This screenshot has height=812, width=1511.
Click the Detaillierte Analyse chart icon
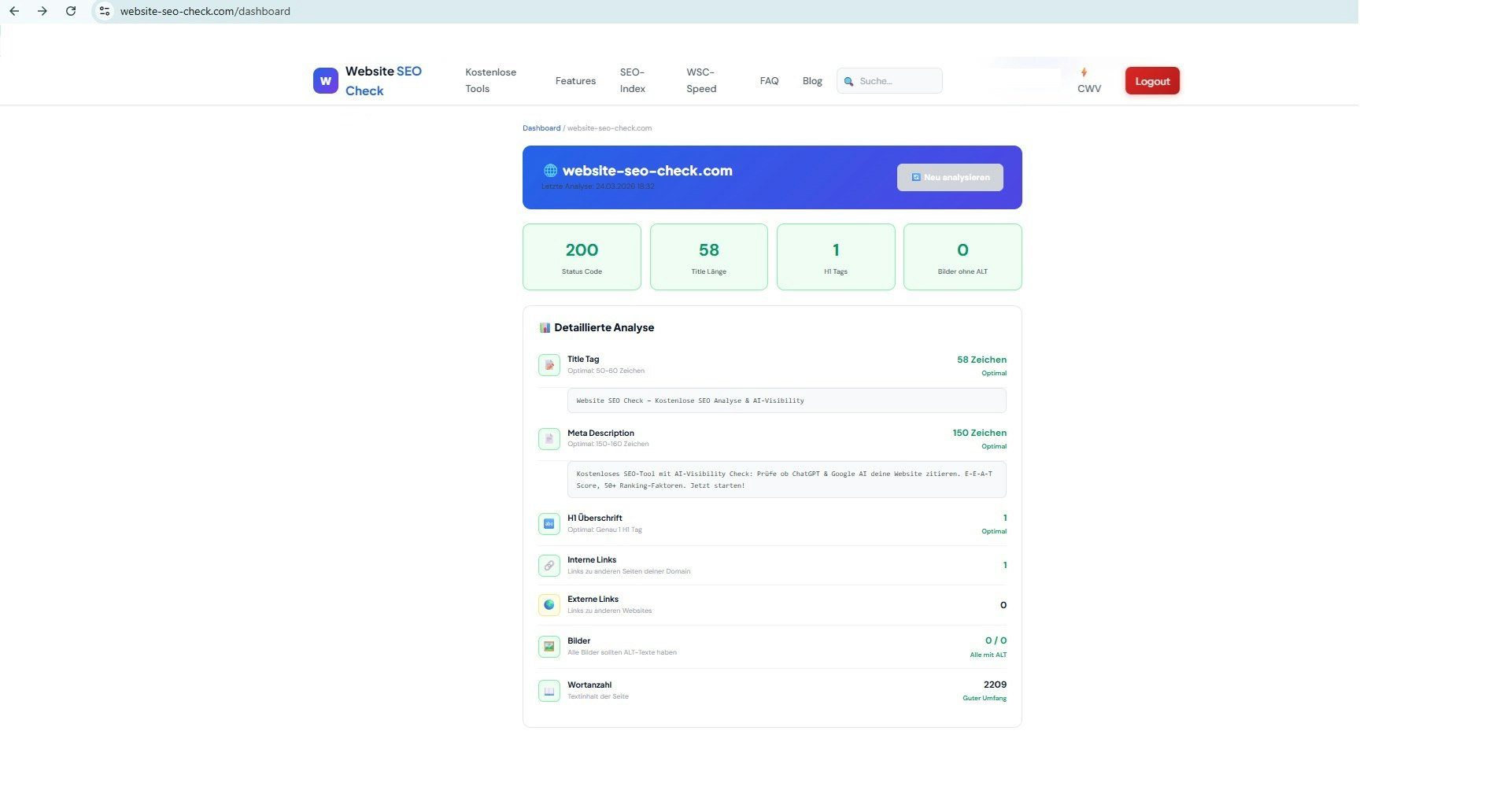[x=544, y=327]
